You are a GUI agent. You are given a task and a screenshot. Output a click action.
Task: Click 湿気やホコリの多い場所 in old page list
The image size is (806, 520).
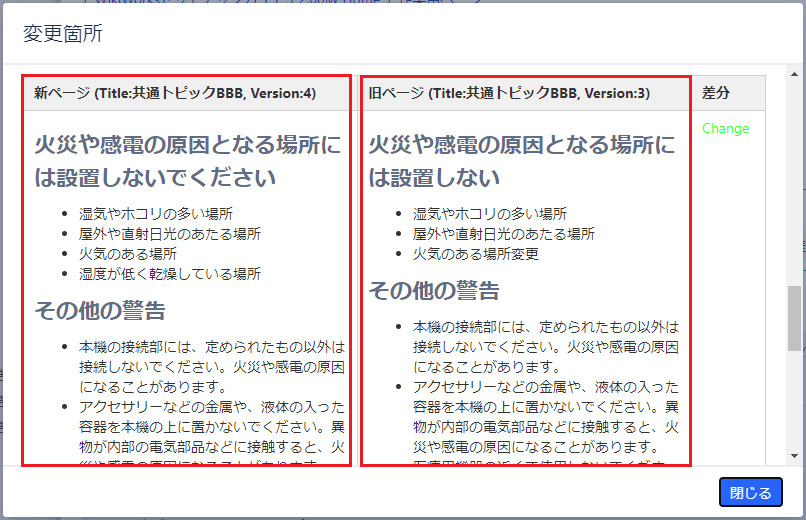click(x=490, y=213)
